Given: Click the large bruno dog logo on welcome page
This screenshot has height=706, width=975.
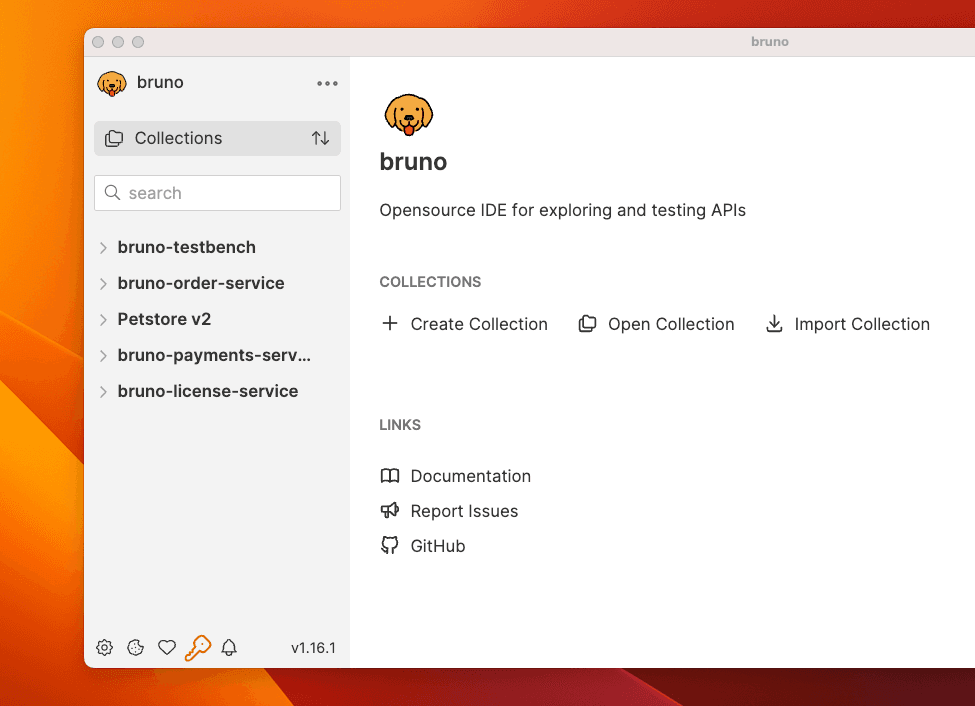Looking at the screenshot, I should 409,115.
